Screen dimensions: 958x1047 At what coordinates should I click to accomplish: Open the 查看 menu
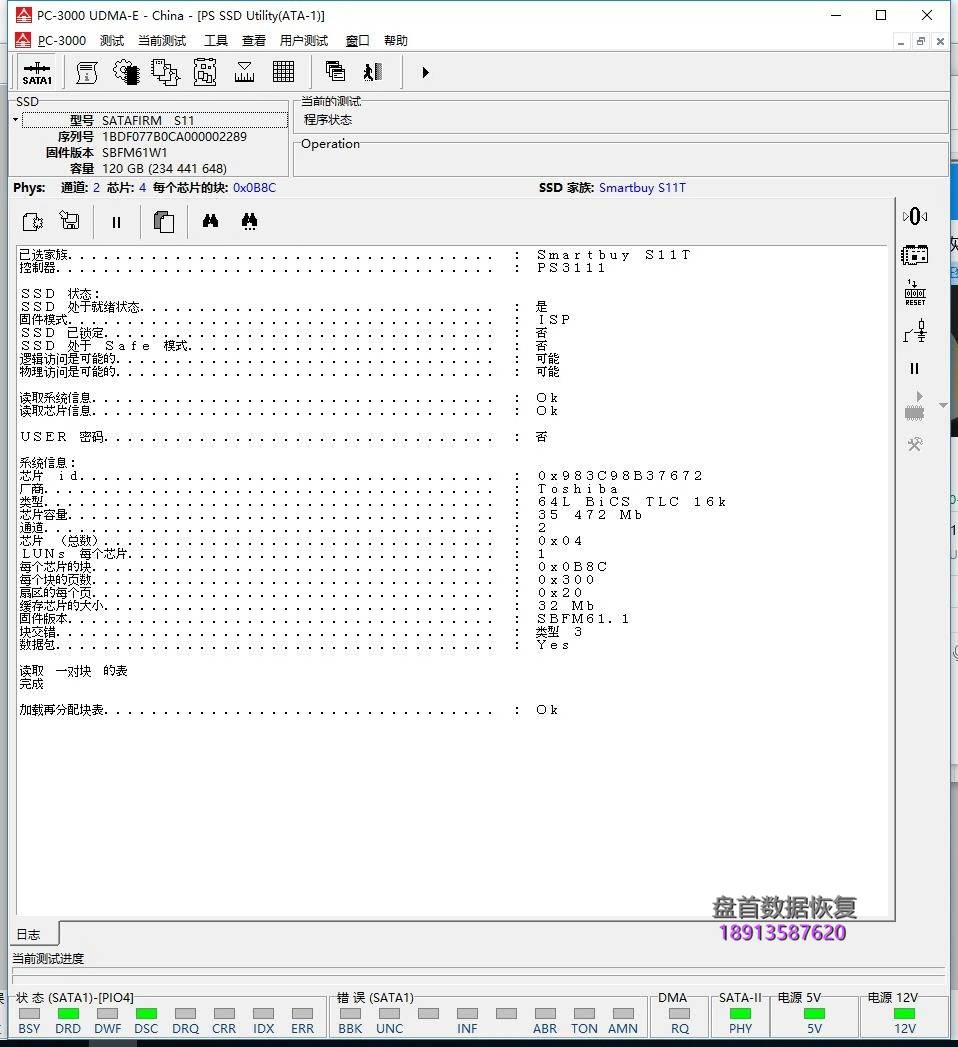coord(254,41)
